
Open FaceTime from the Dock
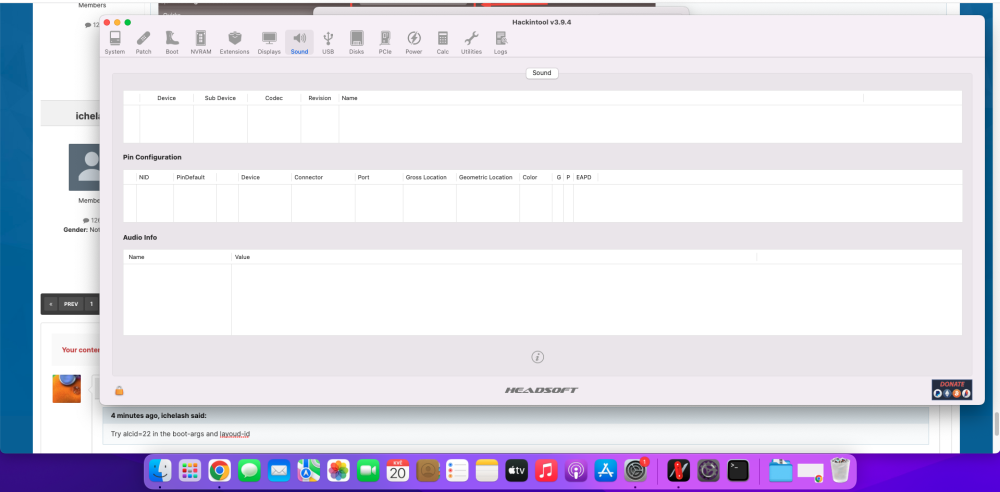[x=368, y=471]
